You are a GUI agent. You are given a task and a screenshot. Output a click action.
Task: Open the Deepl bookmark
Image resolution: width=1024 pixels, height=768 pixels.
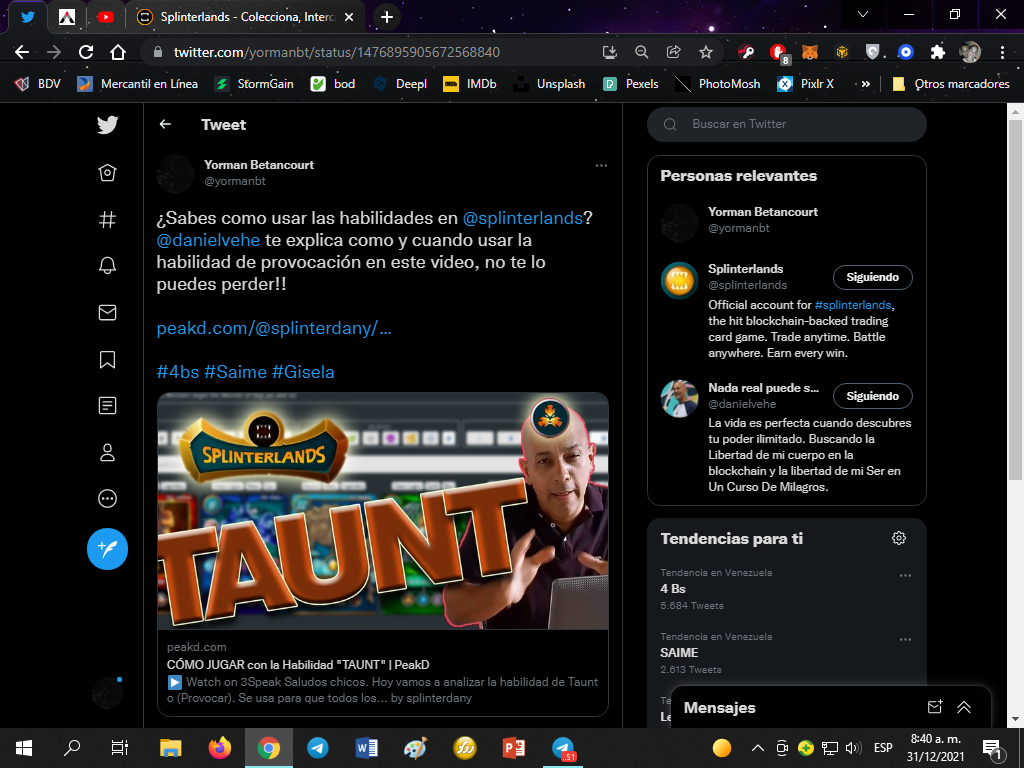[x=400, y=84]
